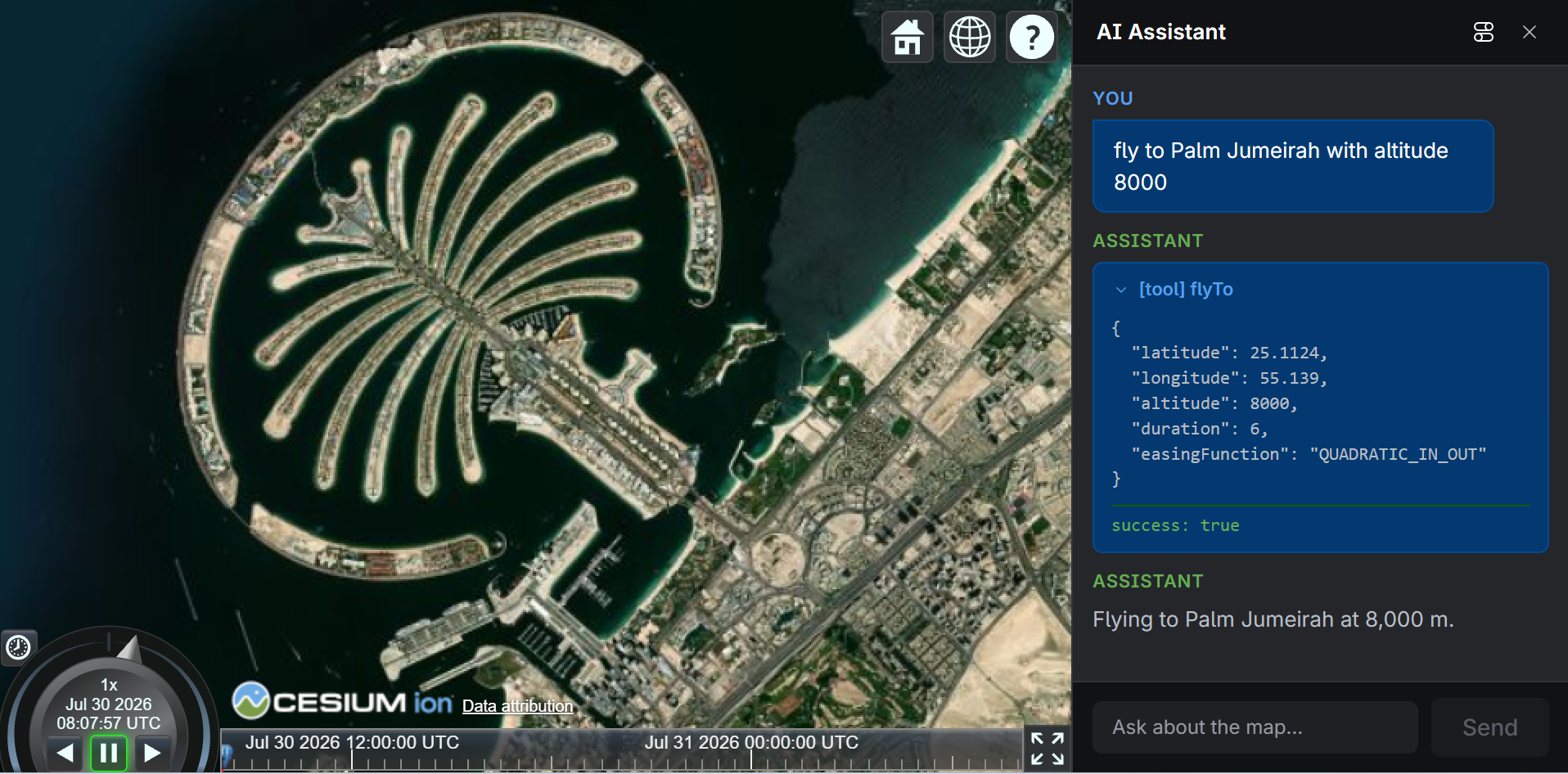Select the "duration": 6 line

(1200, 429)
